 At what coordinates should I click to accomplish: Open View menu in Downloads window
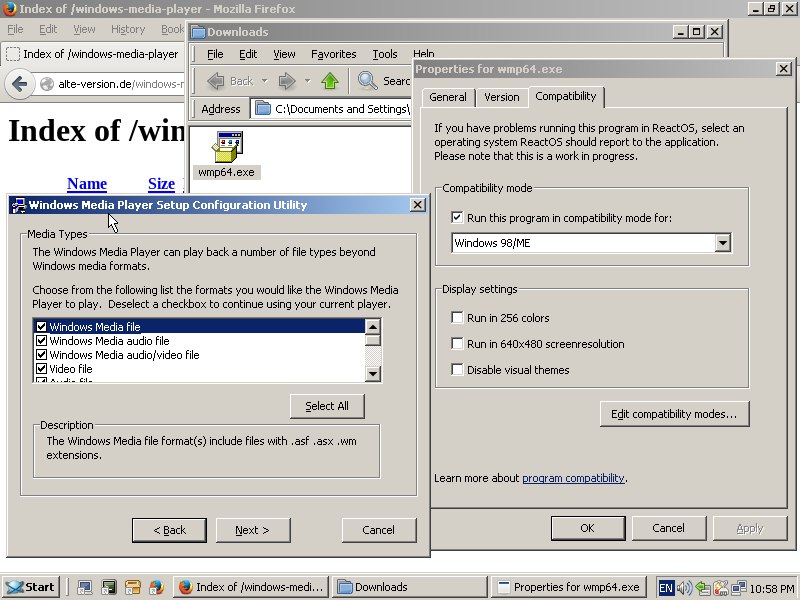tap(284, 54)
